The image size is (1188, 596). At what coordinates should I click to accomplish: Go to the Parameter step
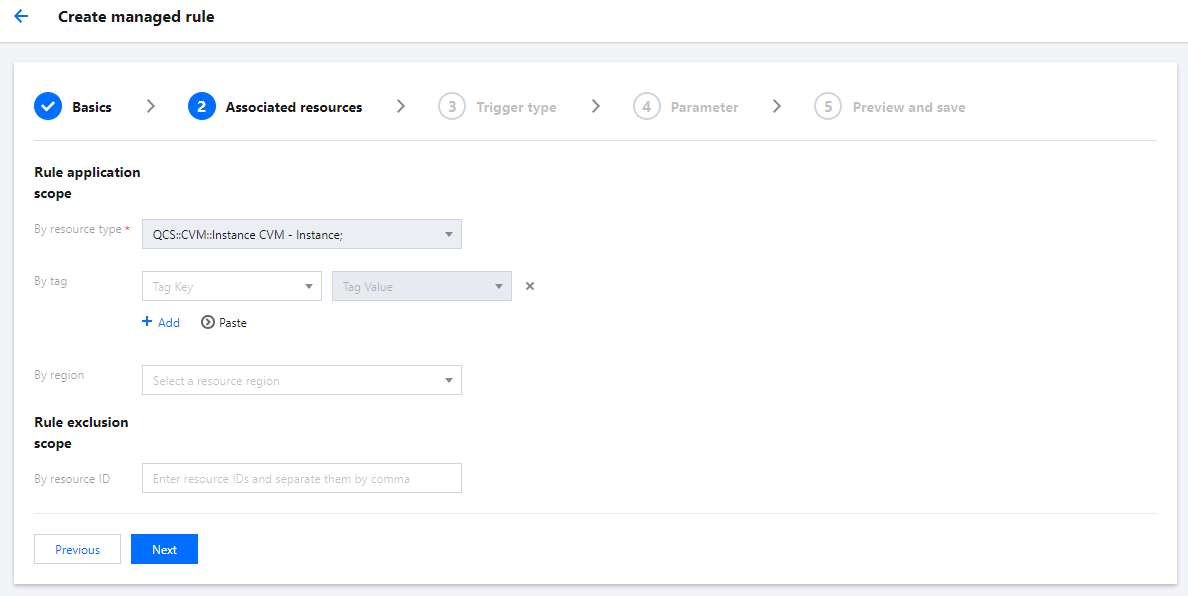pyautogui.click(x=704, y=107)
